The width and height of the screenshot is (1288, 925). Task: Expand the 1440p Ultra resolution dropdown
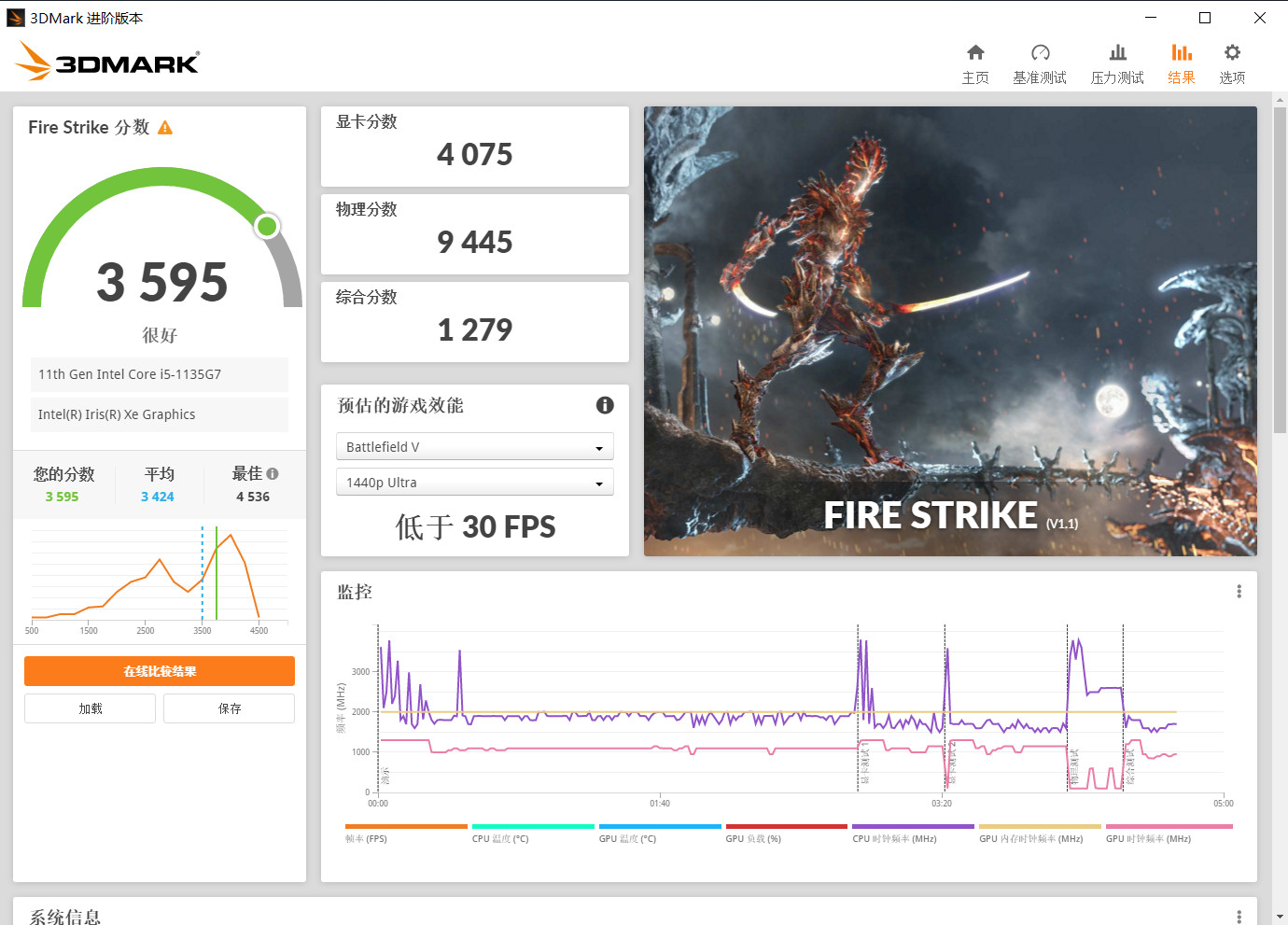pos(474,483)
